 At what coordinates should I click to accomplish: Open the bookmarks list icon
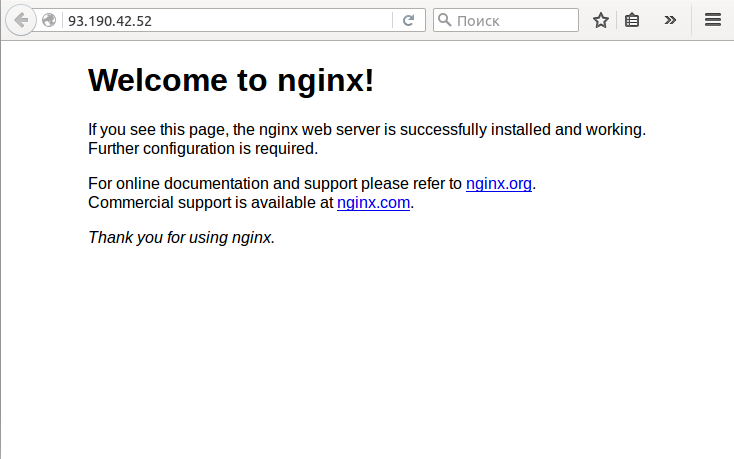tap(632, 20)
